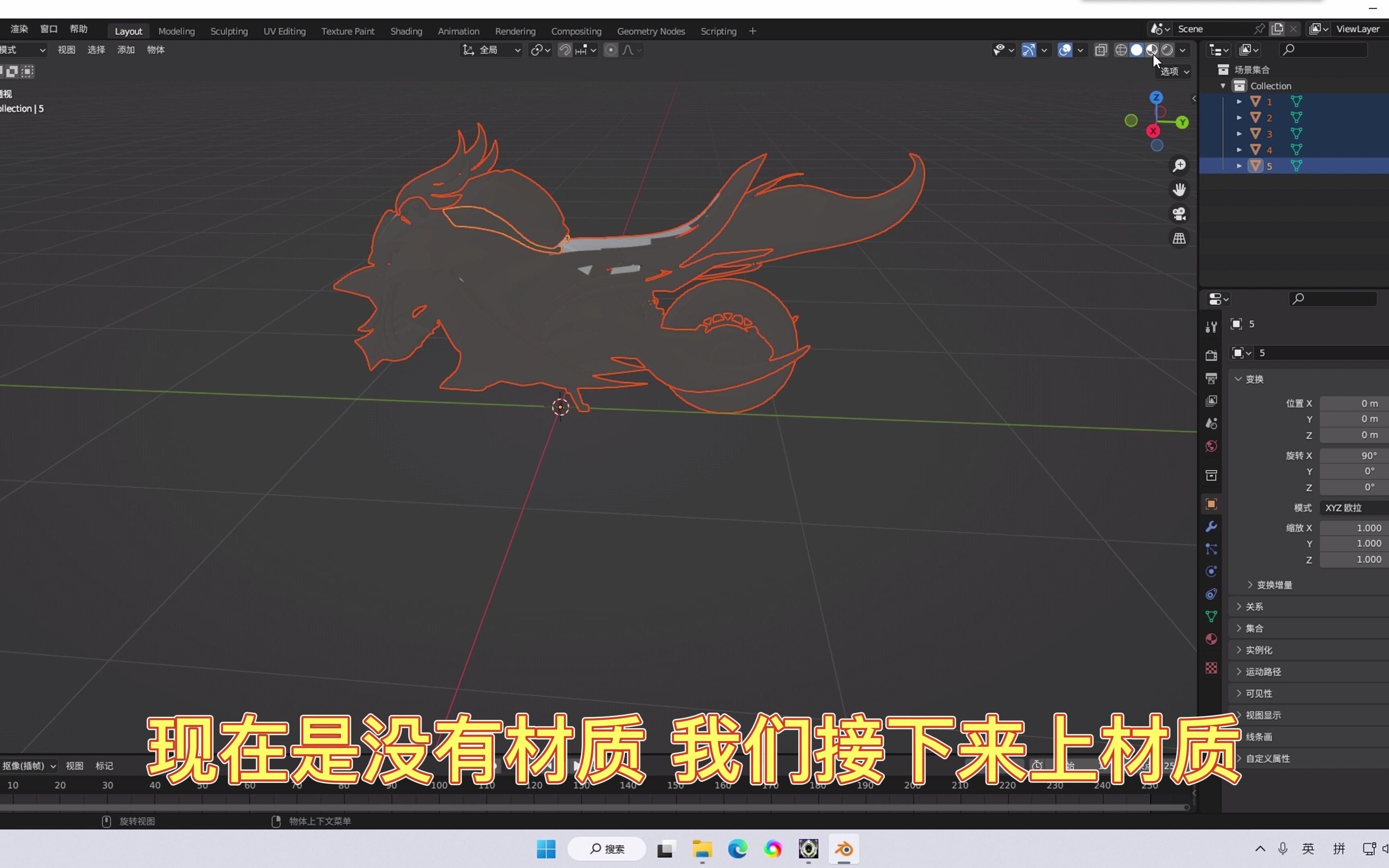
Task: Open the Output properties tab icon
Action: 1211,378
